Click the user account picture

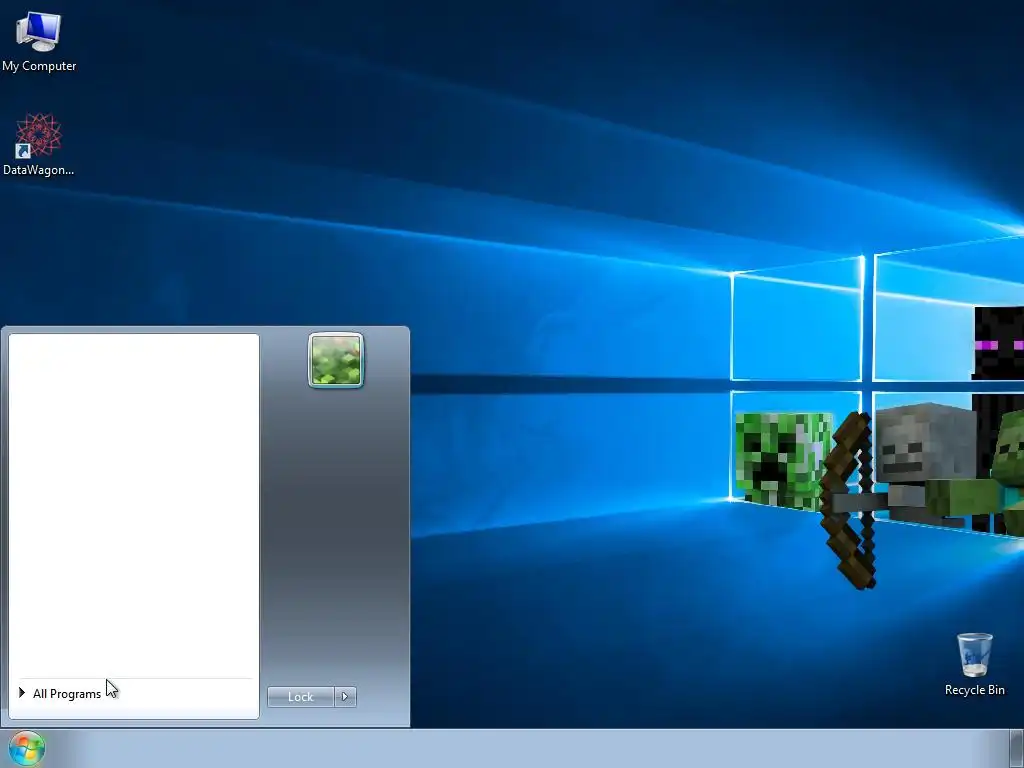click(336, 360)
